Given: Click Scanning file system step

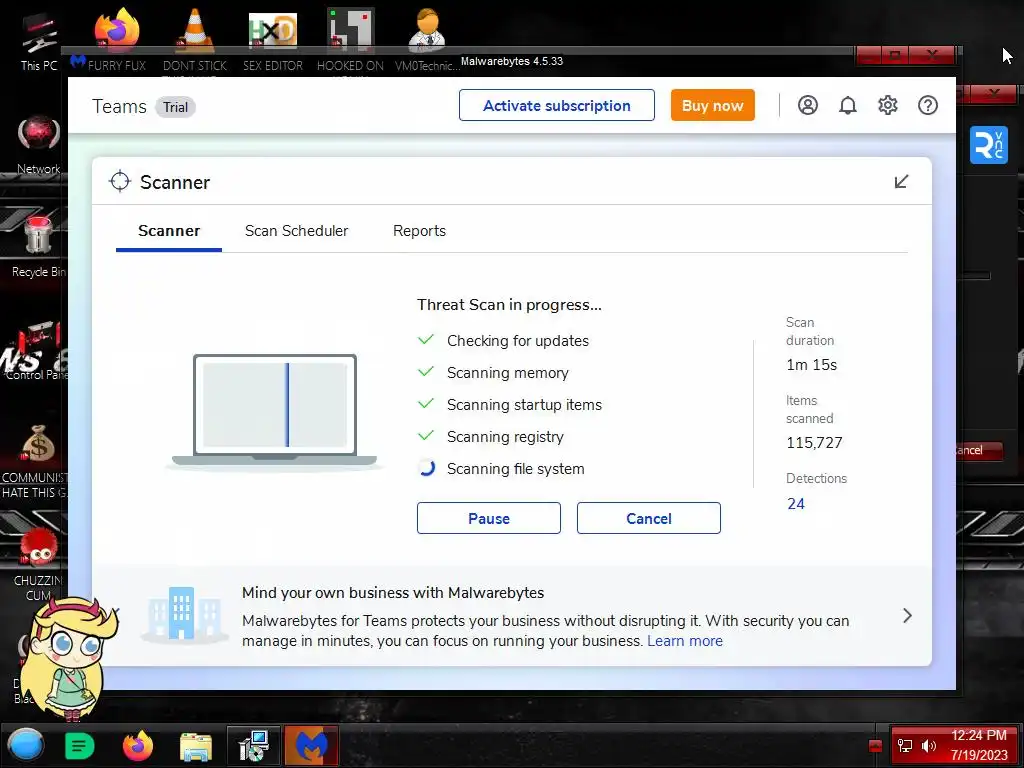Looking at the screenshot, I should coord(515,469).
